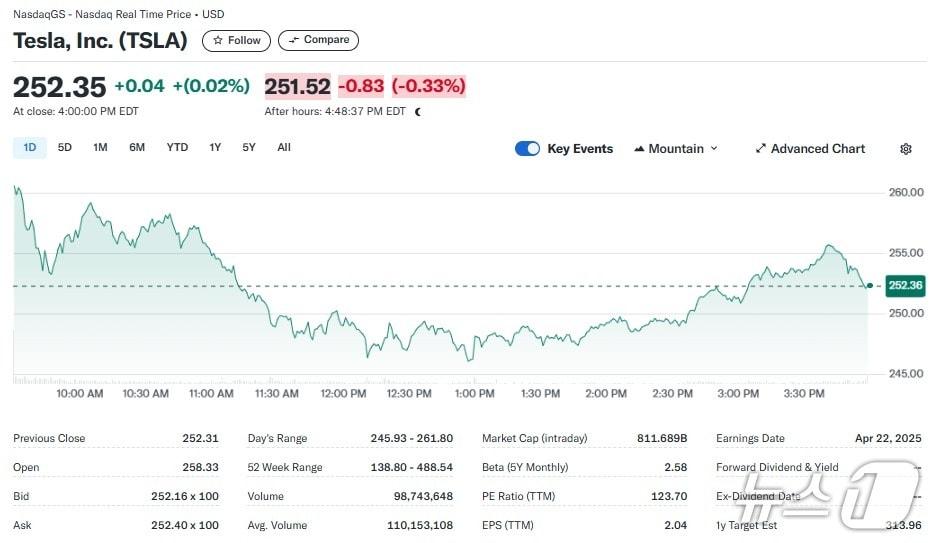Switch chart to the 1Y range
933x543 pixels.
point(215,148)
